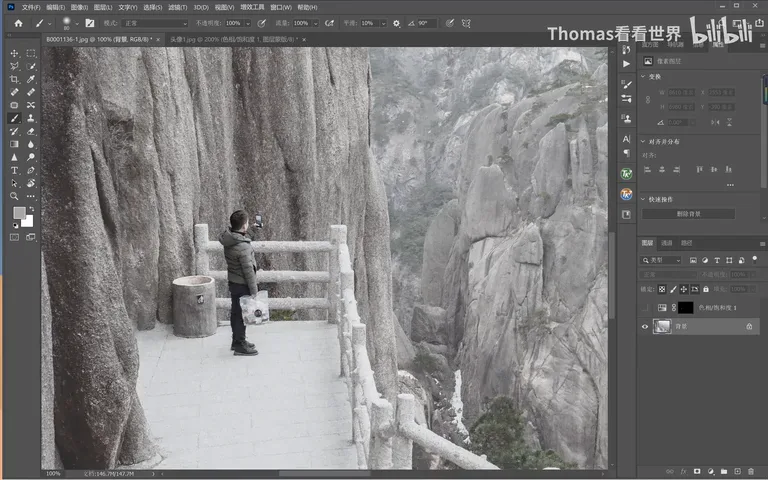Click the Remove Background button
This screenshot has height=480, width=768.
(688, 214)
